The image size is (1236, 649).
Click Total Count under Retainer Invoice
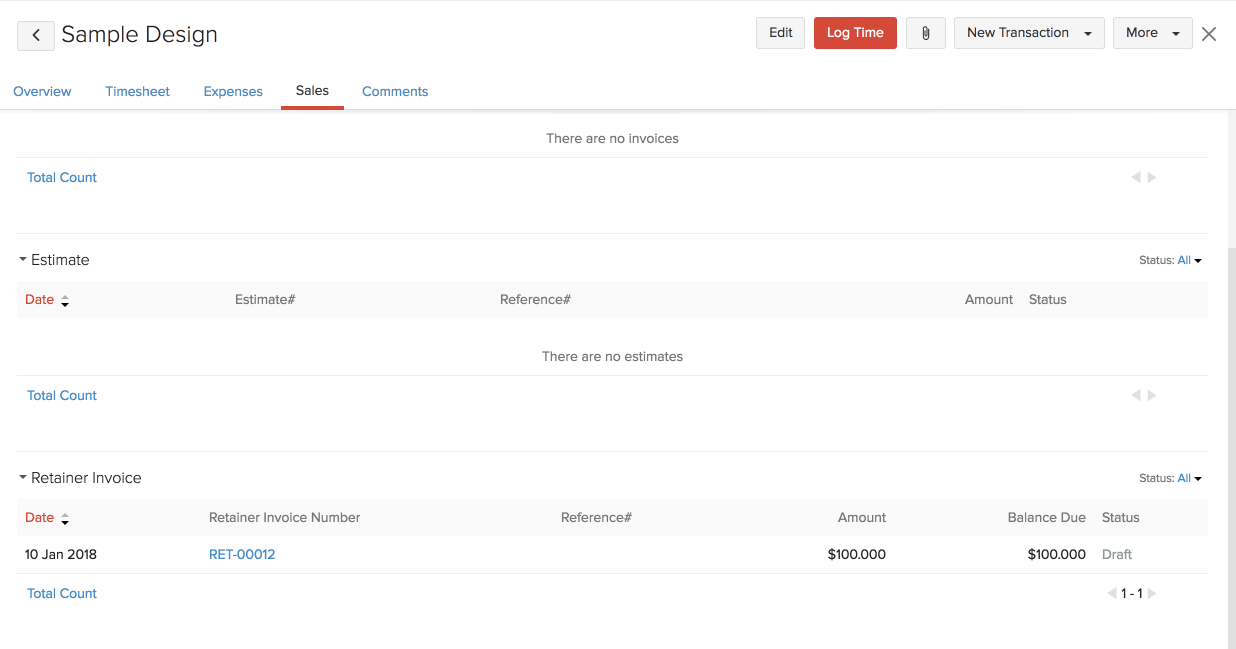point(62,593)
